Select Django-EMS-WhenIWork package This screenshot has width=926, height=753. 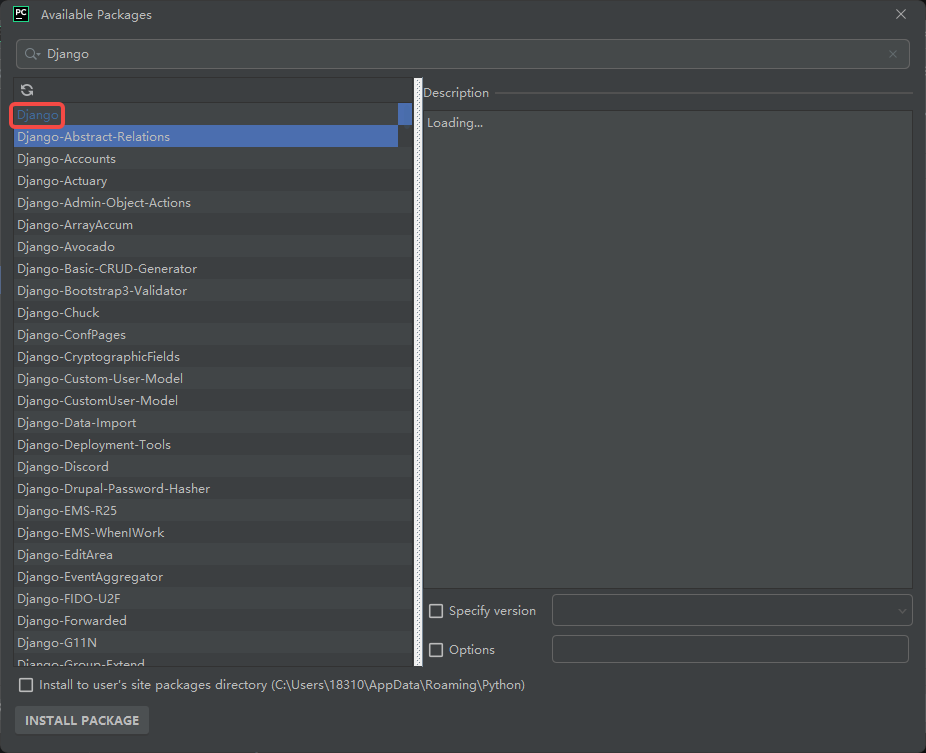[213, 533]
